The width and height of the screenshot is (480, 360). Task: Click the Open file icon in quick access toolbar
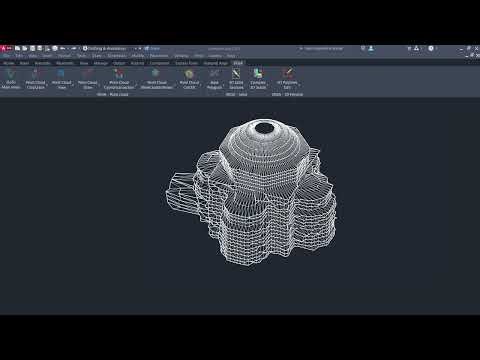(x=25, y=49)
